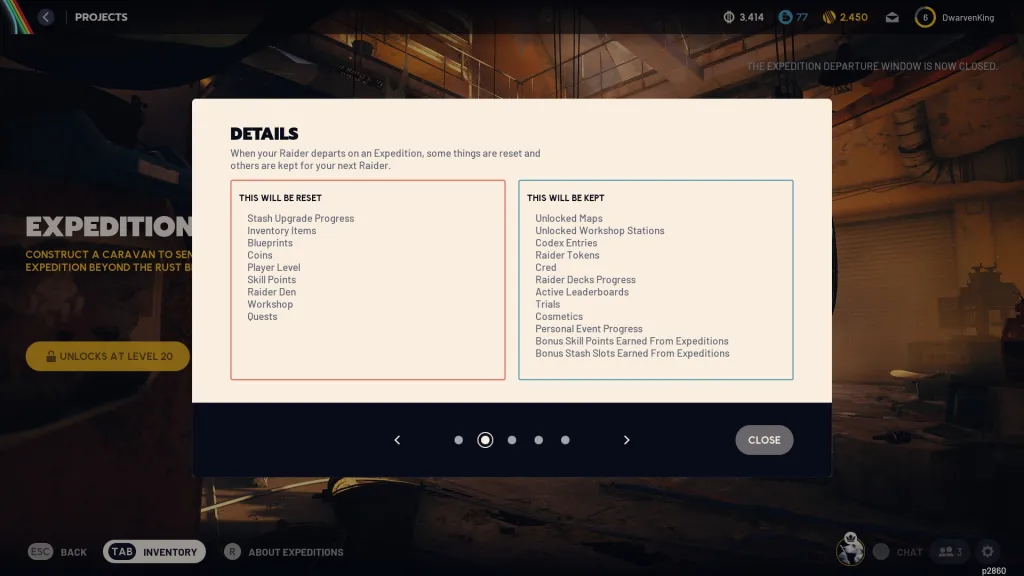Select the third page indicator dot
Image resolution: width=1024 pixels, height=576 pixels.
(x=512, y=440)
